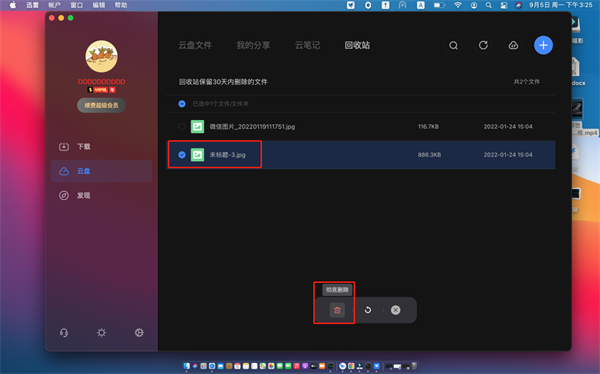
Task: Click the refresh list icon
Action: tap(483, 45)
